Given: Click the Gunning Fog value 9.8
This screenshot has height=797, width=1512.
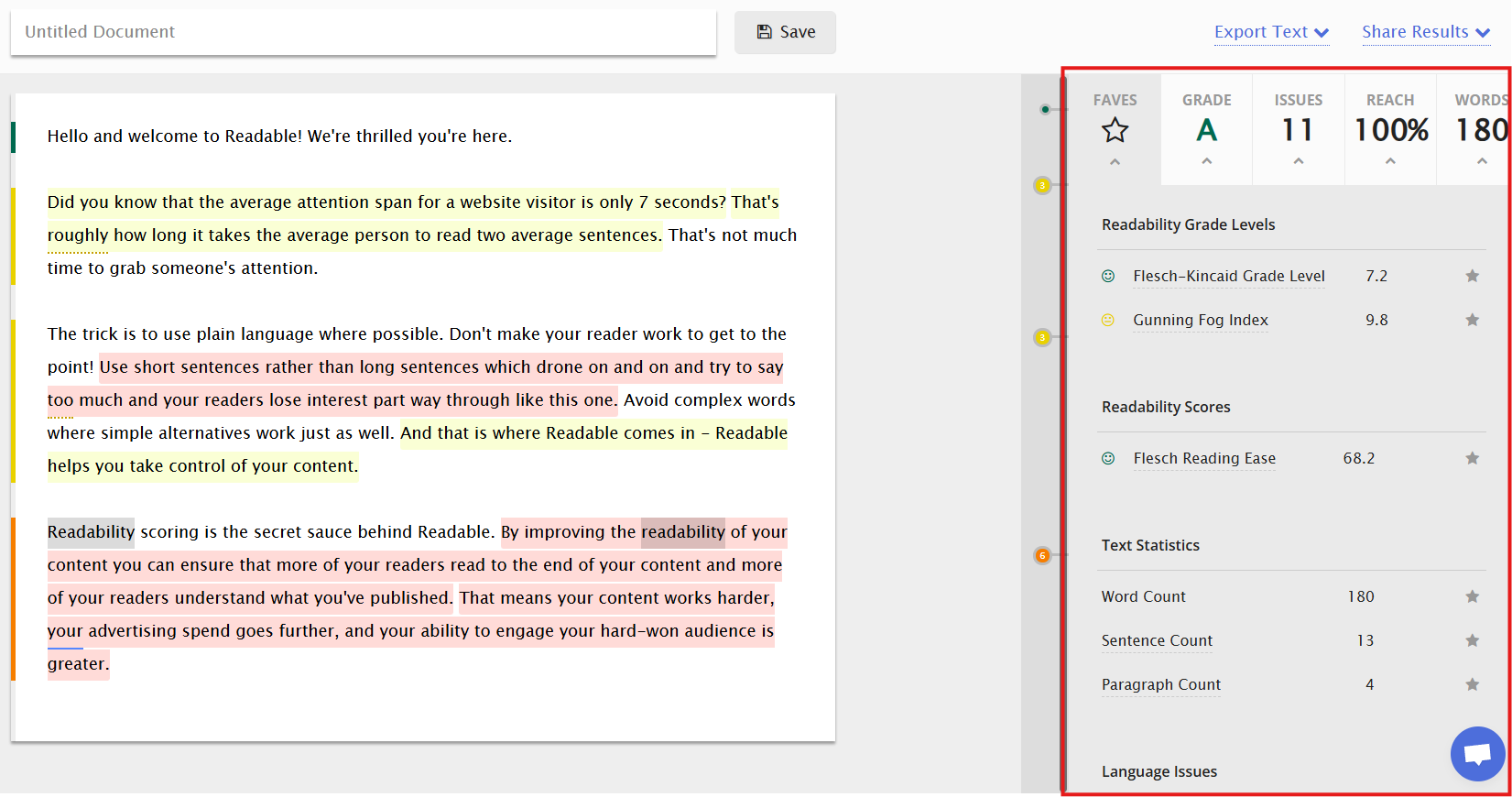Looking at the screenshot, I should (x=1376, y=320).
